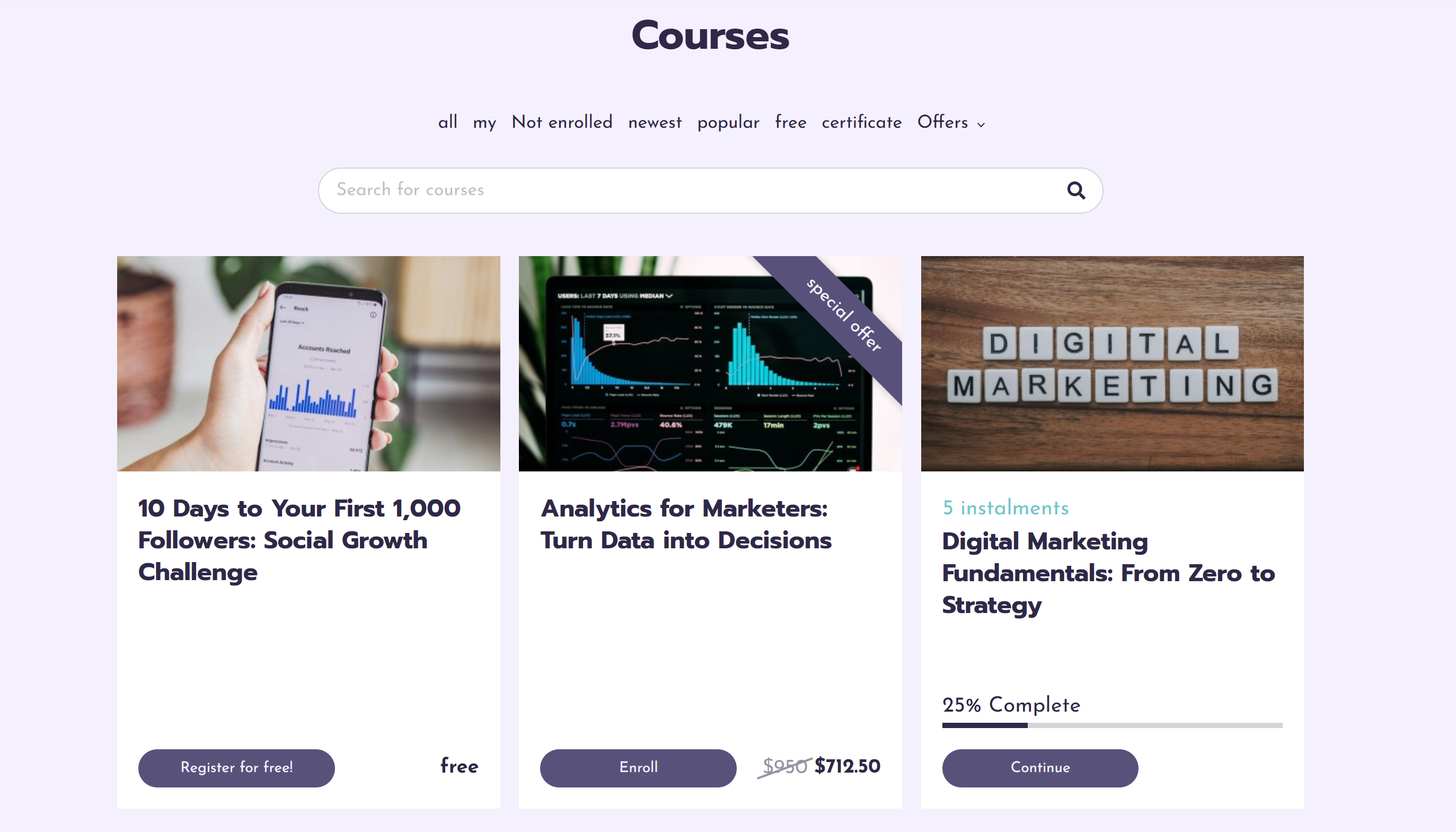1456x832 pixels.
Task: Filter to free courses
Action: pos(790,122)
